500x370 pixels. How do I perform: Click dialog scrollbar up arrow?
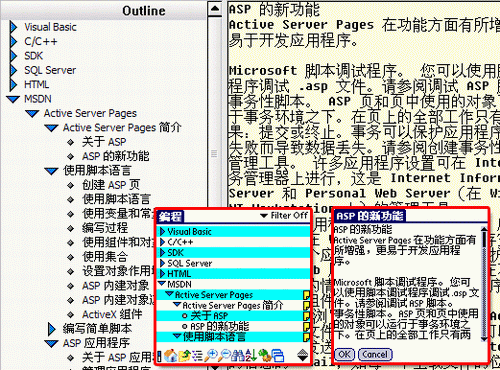(484, 229)
